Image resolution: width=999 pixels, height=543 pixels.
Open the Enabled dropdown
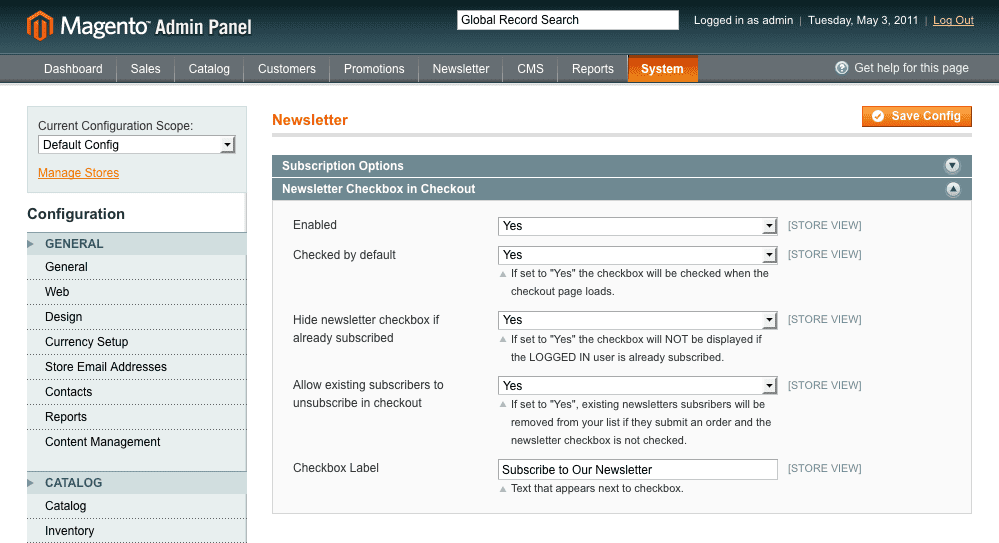click(637, 226)
